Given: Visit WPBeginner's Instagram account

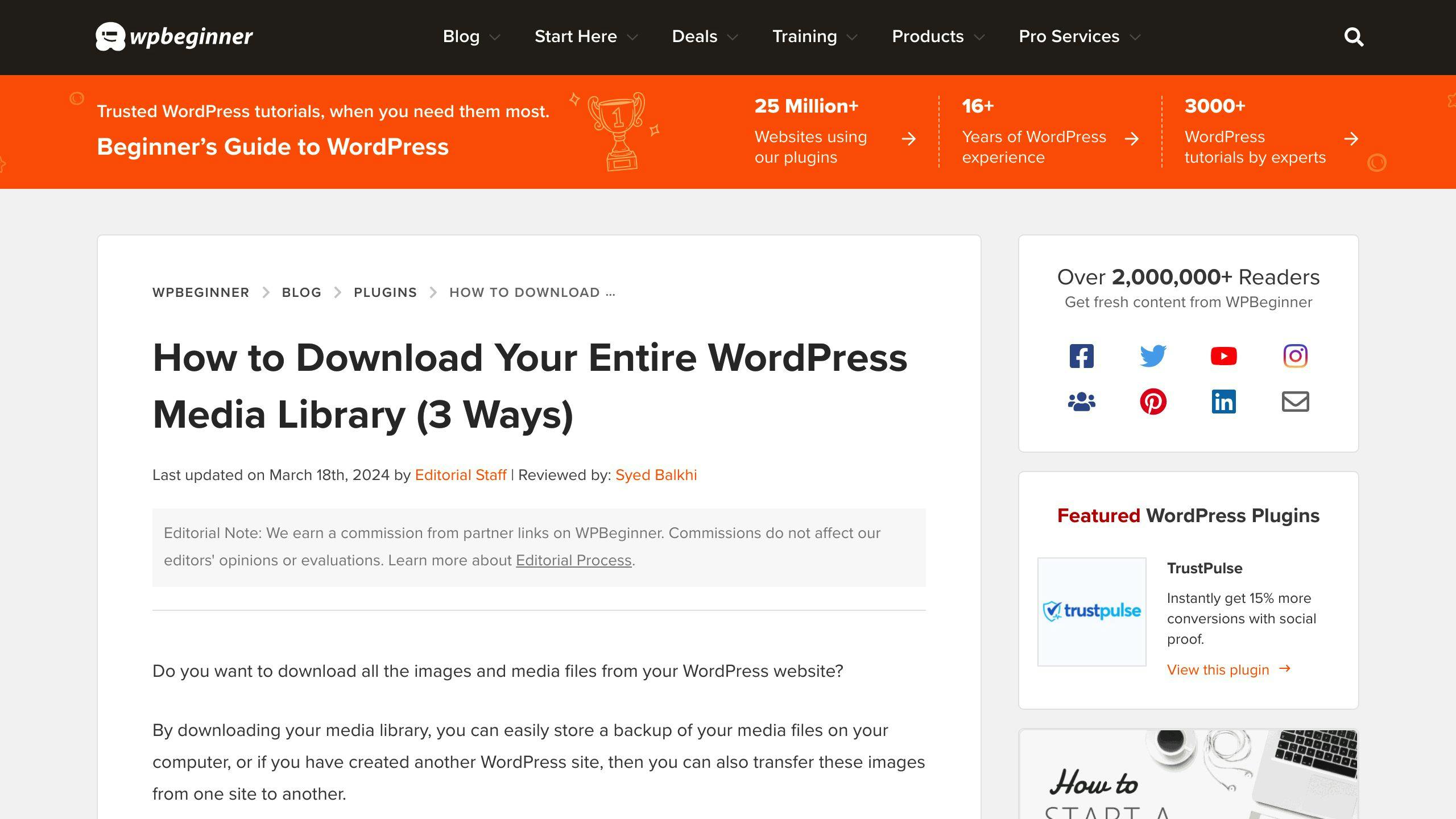Looking at the screenshot, I should [x=1295, y=355].
